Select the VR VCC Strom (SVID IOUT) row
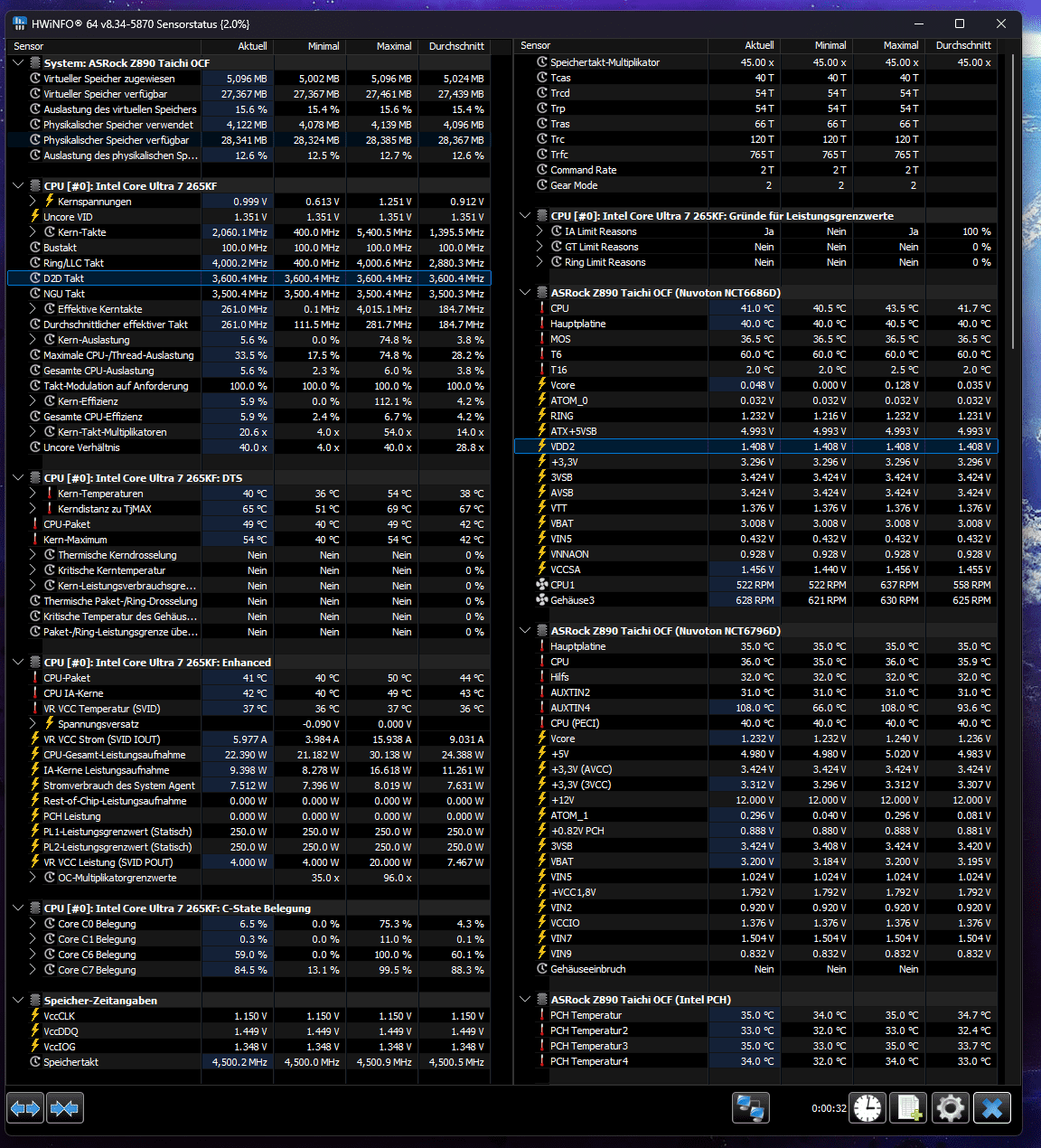1041x1148 pixels. pyautogui.click(x=249, y=739)
